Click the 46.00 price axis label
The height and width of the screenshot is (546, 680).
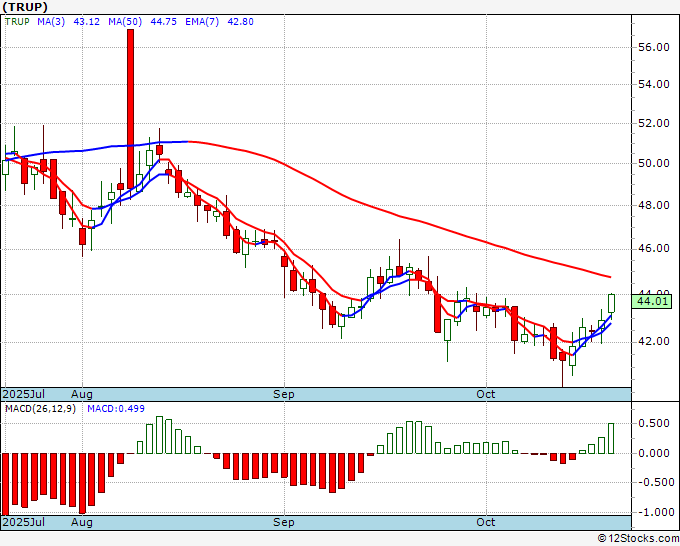coord(654,248)
